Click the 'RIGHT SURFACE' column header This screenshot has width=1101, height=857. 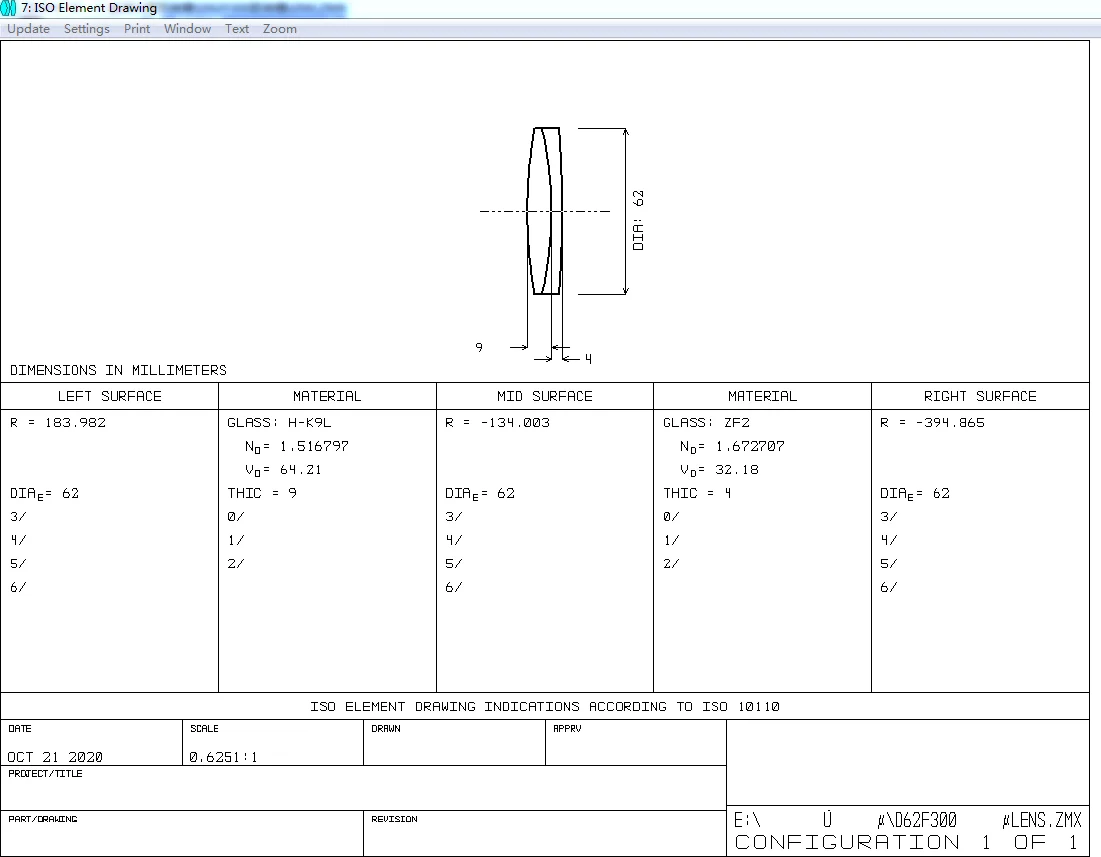980,396
